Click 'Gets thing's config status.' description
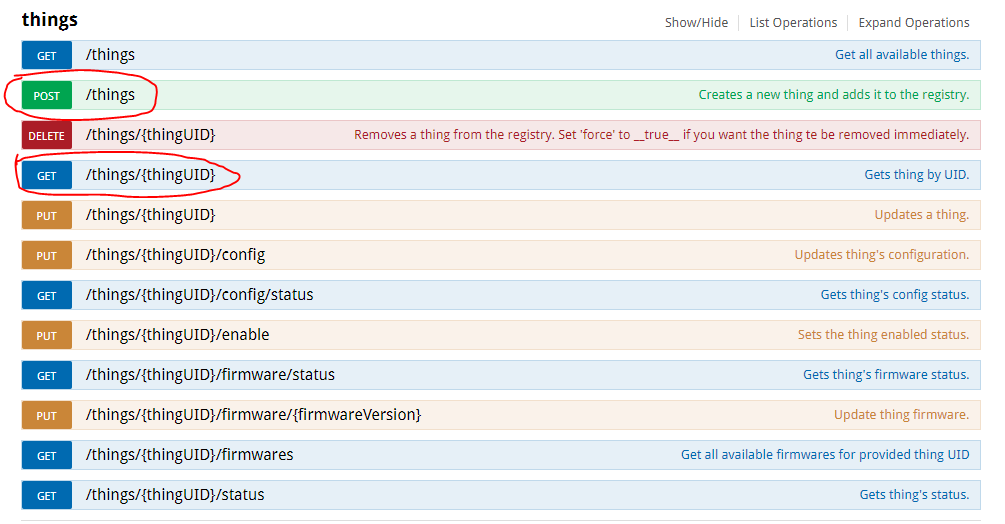The image size is (1005, 524). click(x=895, y=295)
